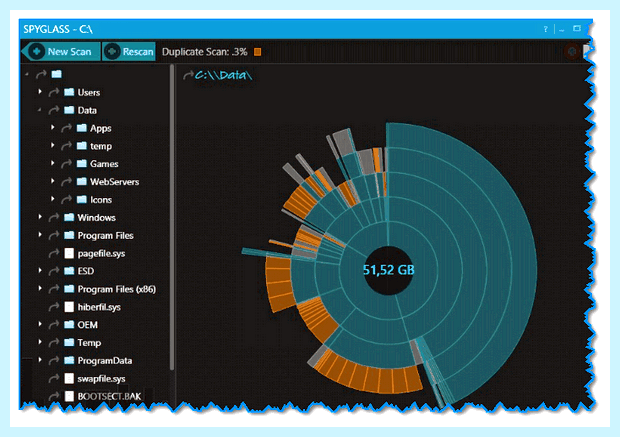620x437 pixels.
Task: Click the Duplicate Scan .3% status text
Action: point(204,52)
